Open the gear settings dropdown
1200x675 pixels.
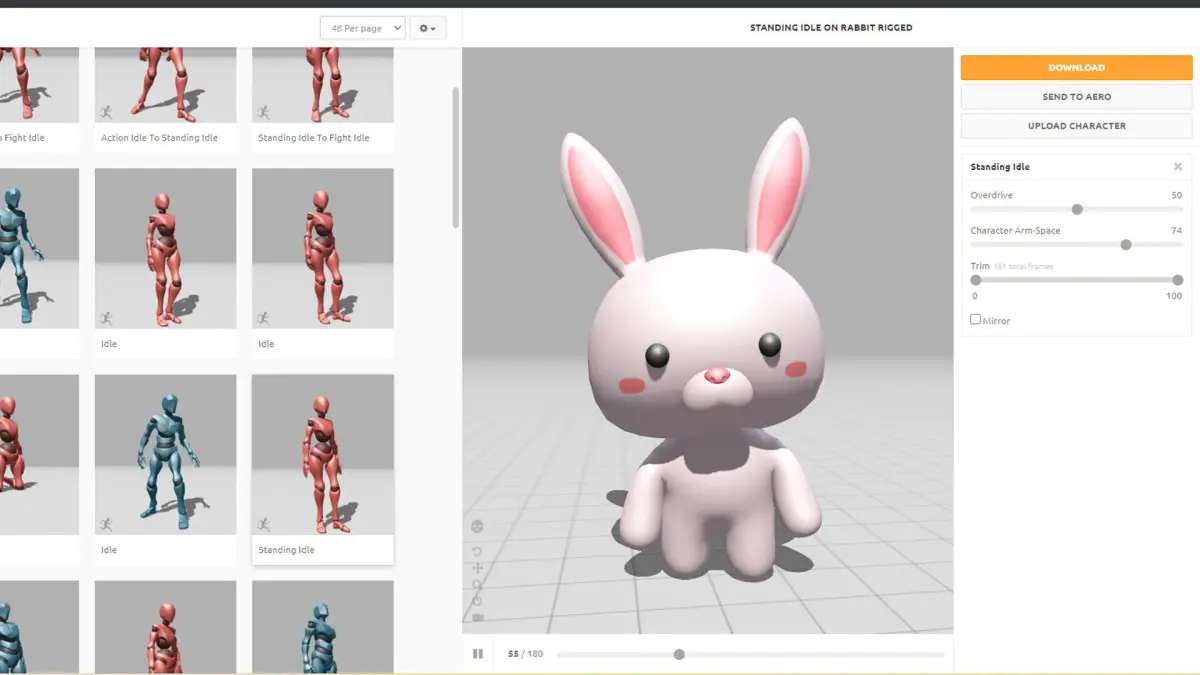[x=428, y=28]
